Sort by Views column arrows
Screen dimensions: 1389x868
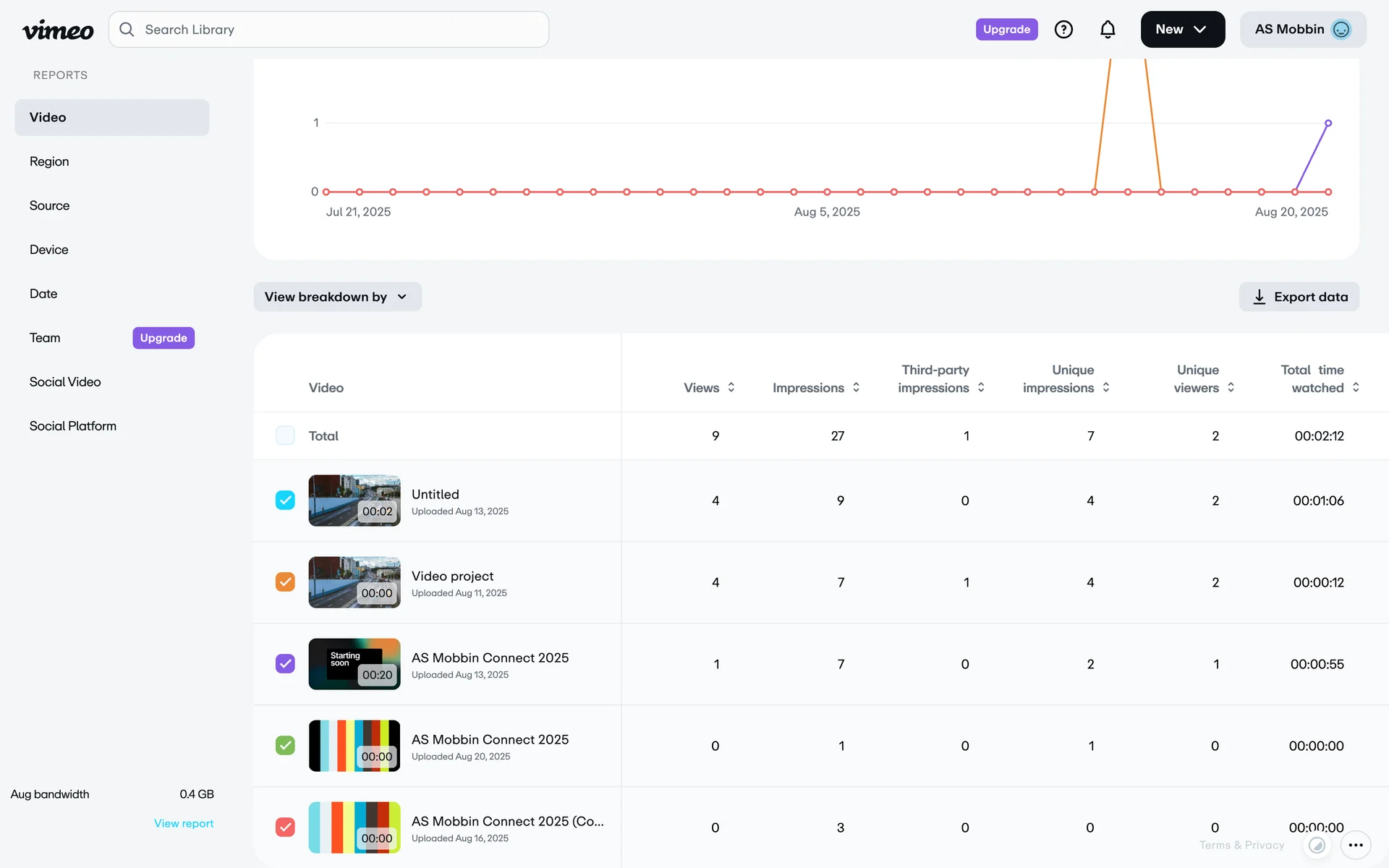coord(731,388)
